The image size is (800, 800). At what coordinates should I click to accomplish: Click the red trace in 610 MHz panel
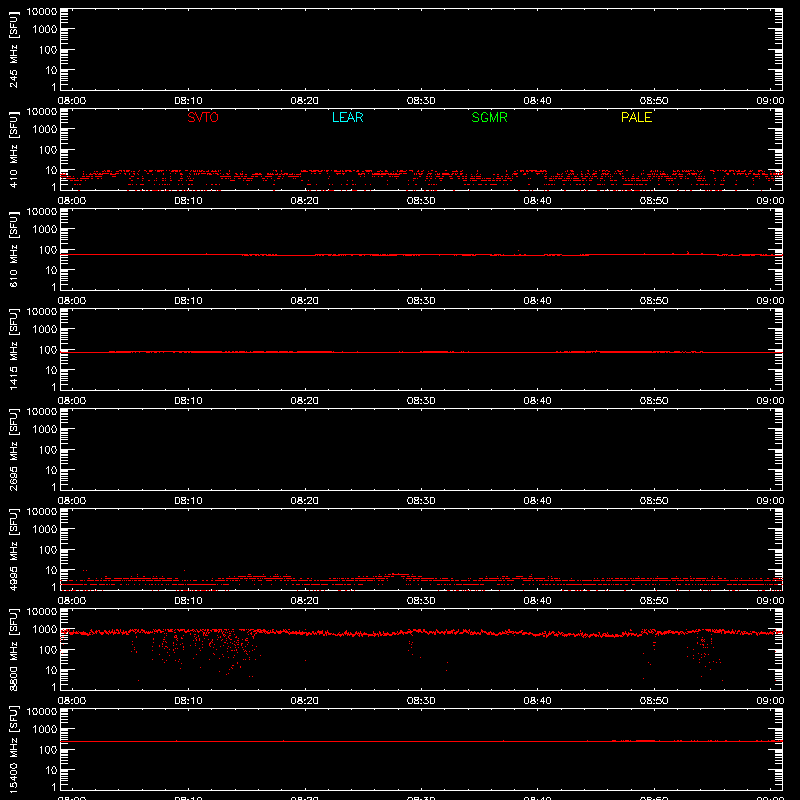(421, 255)
